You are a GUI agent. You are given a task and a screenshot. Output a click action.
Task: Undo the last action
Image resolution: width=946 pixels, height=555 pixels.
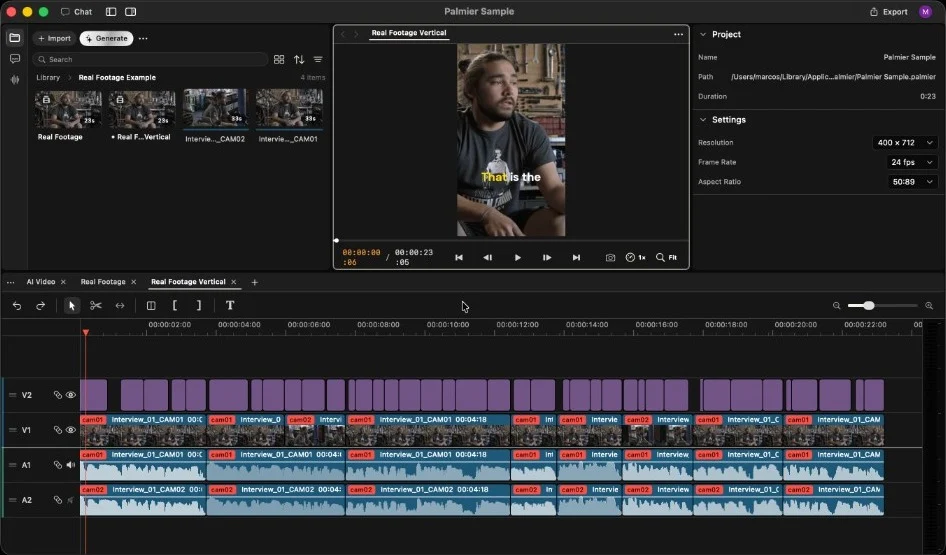[x=17, y=306]
